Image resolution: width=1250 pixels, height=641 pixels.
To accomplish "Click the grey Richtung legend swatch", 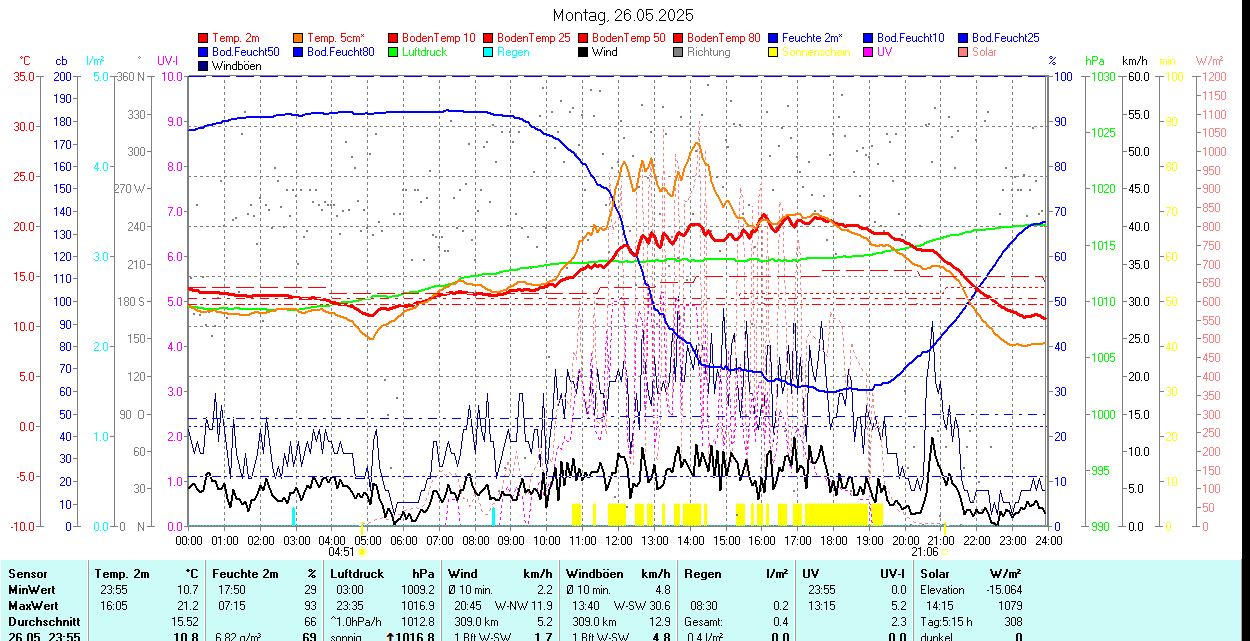I will click(678, 52).
